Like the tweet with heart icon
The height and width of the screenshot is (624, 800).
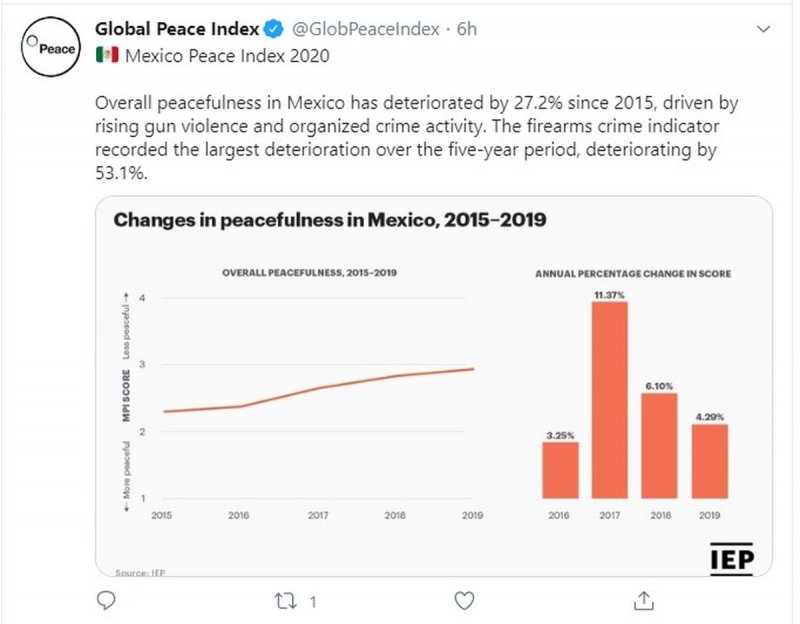[463, 600]
